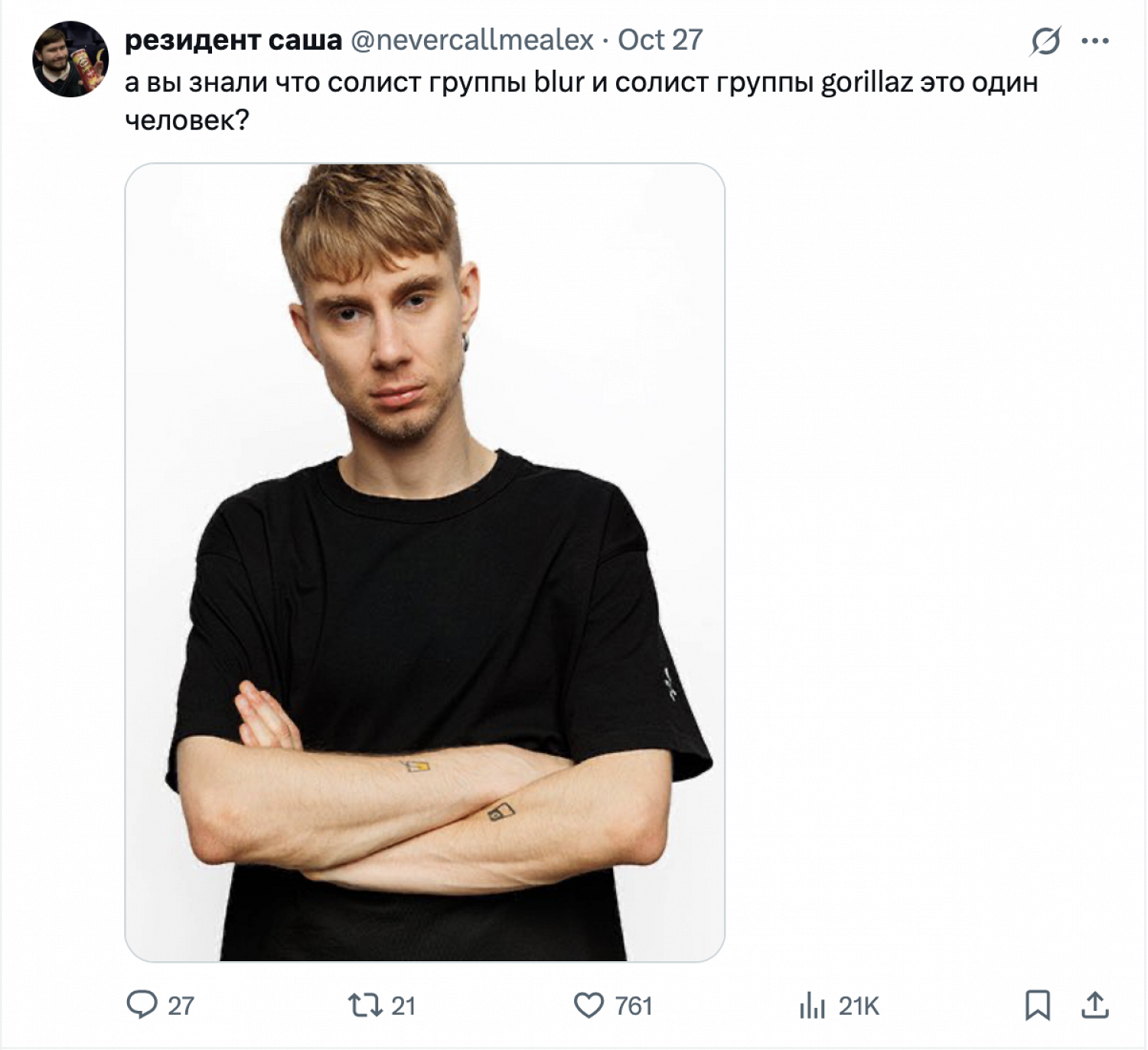Viewport: 1148px width, 1050px height.
Task: Click the like count 761
Action: (x=634, y=1006)
